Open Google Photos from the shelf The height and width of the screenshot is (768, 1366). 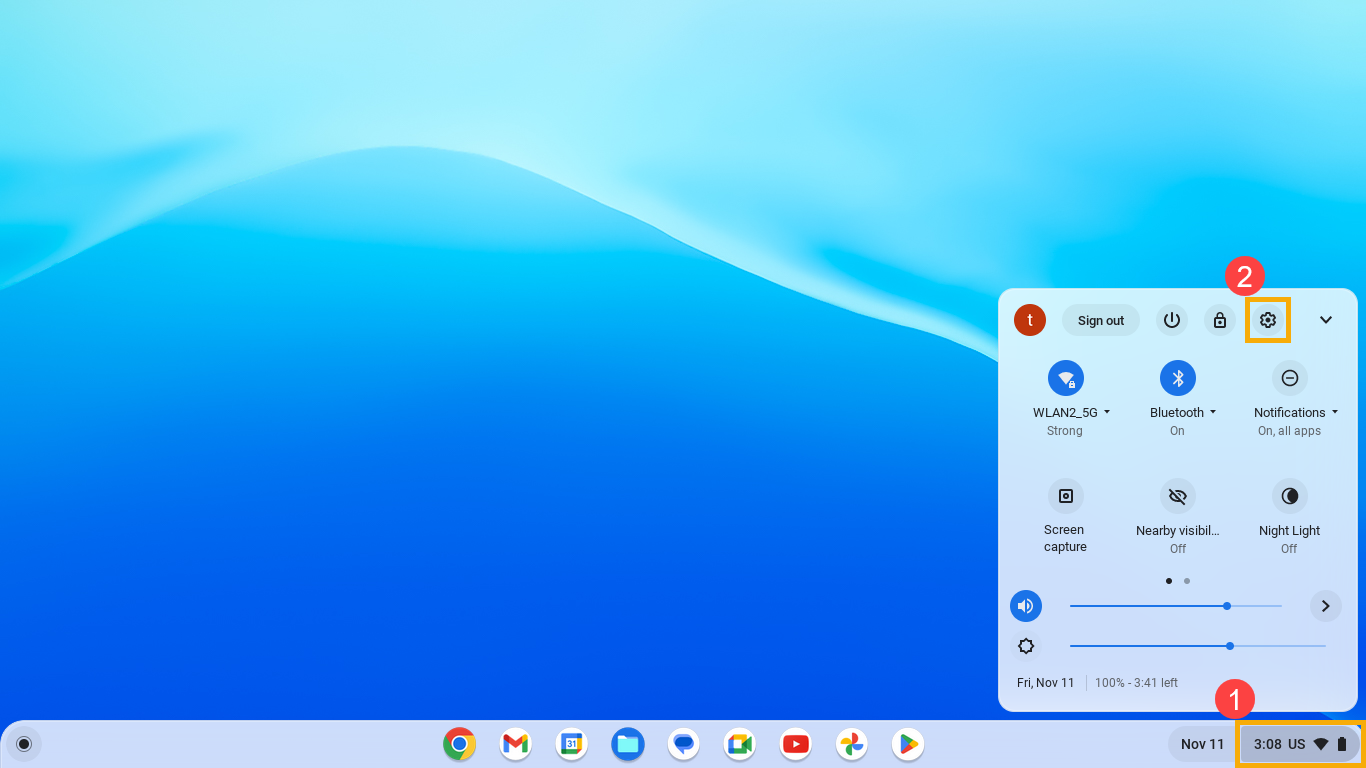pyautogui.click(x=851, y=744)
